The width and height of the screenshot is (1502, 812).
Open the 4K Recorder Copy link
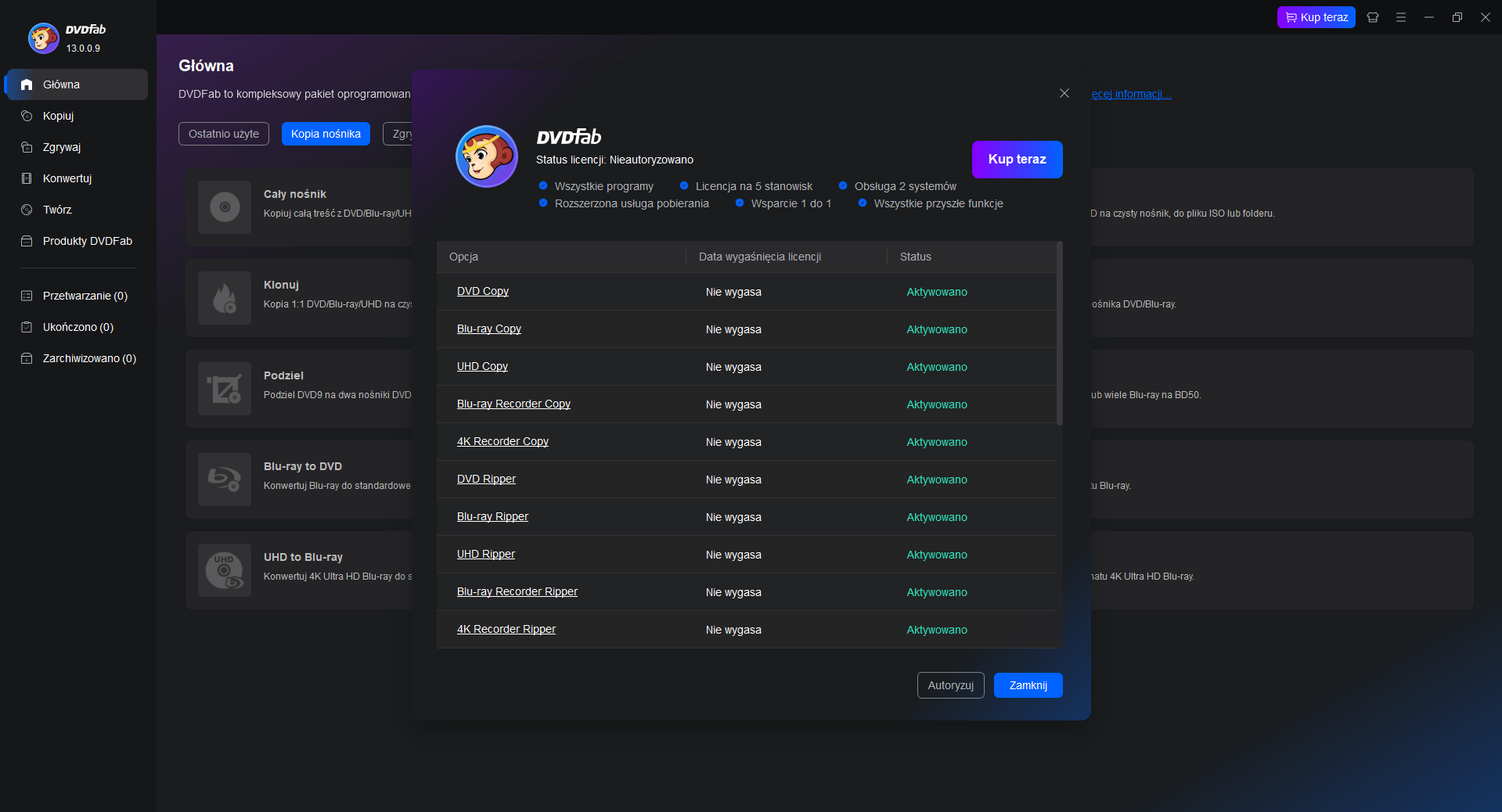502,441
